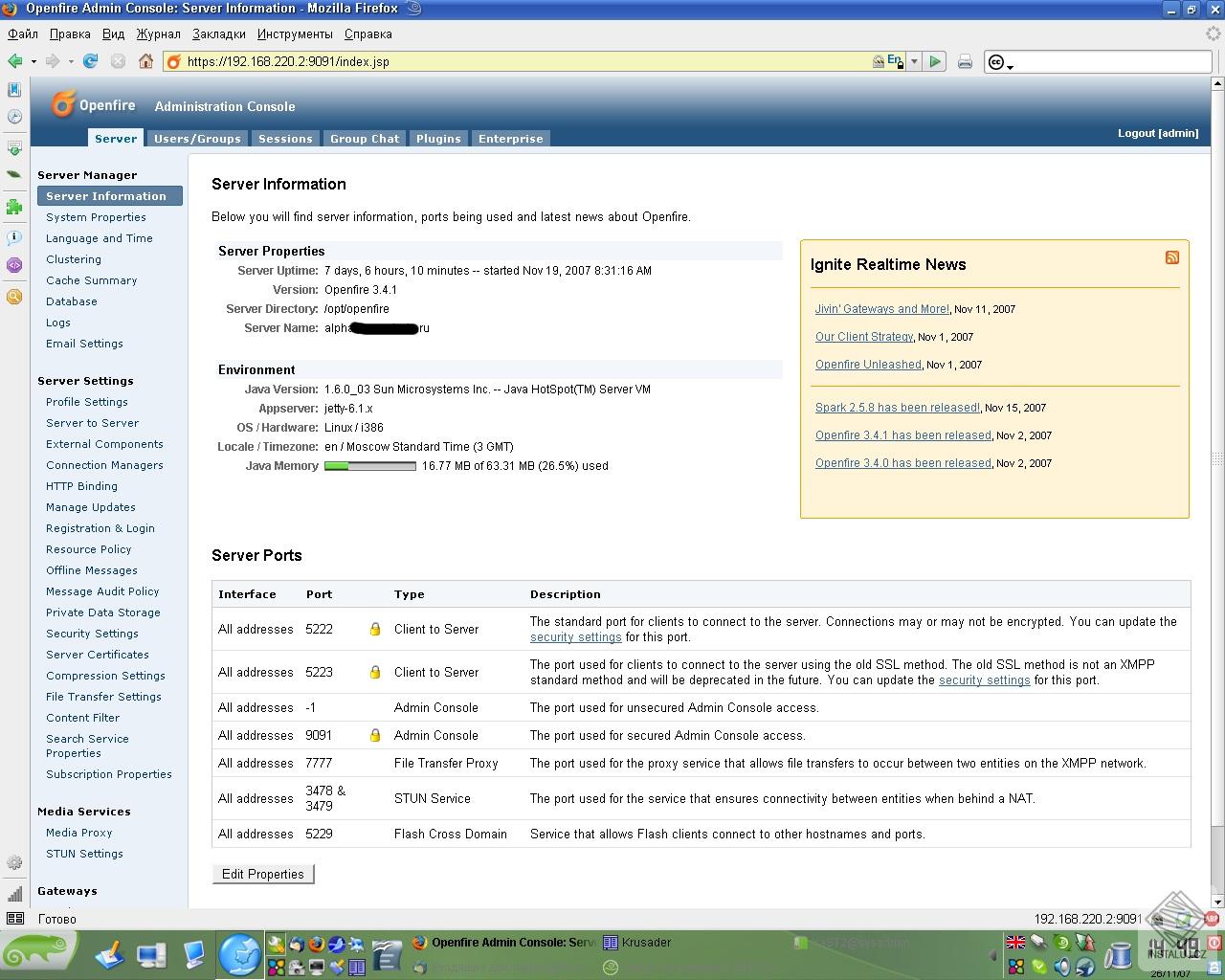Switch to the Users/Groups tab
Viewport: 1225px width, 980px height.
pos(197,139)
